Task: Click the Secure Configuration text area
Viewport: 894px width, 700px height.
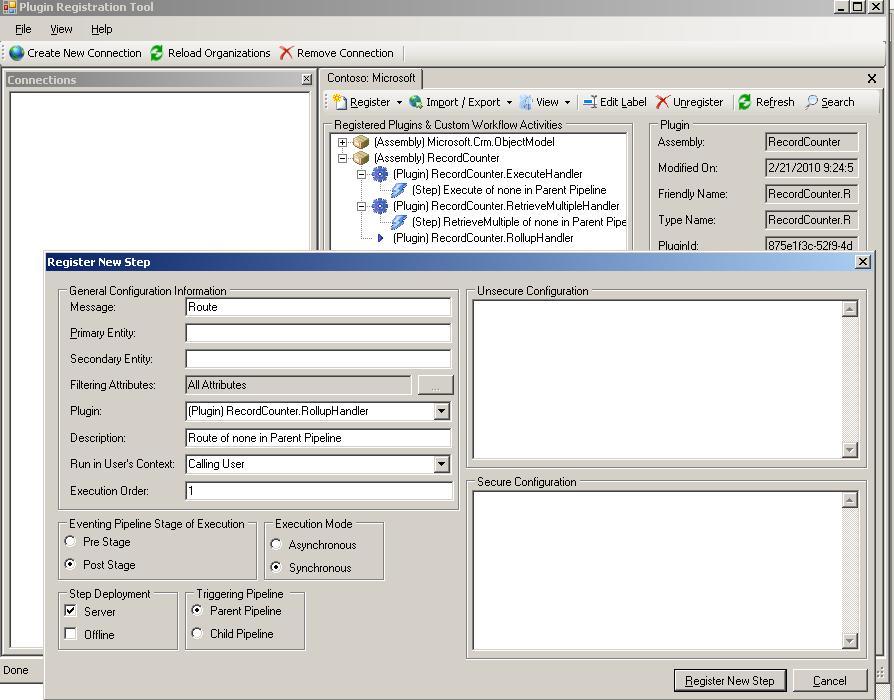Action: [x=657, y=570]
